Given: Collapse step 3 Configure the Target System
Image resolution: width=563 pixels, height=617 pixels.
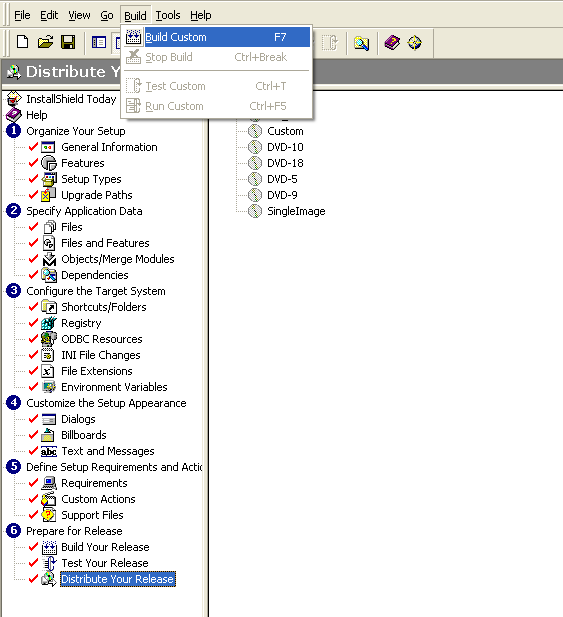Looking at the screenshot, I should point(14,291).
